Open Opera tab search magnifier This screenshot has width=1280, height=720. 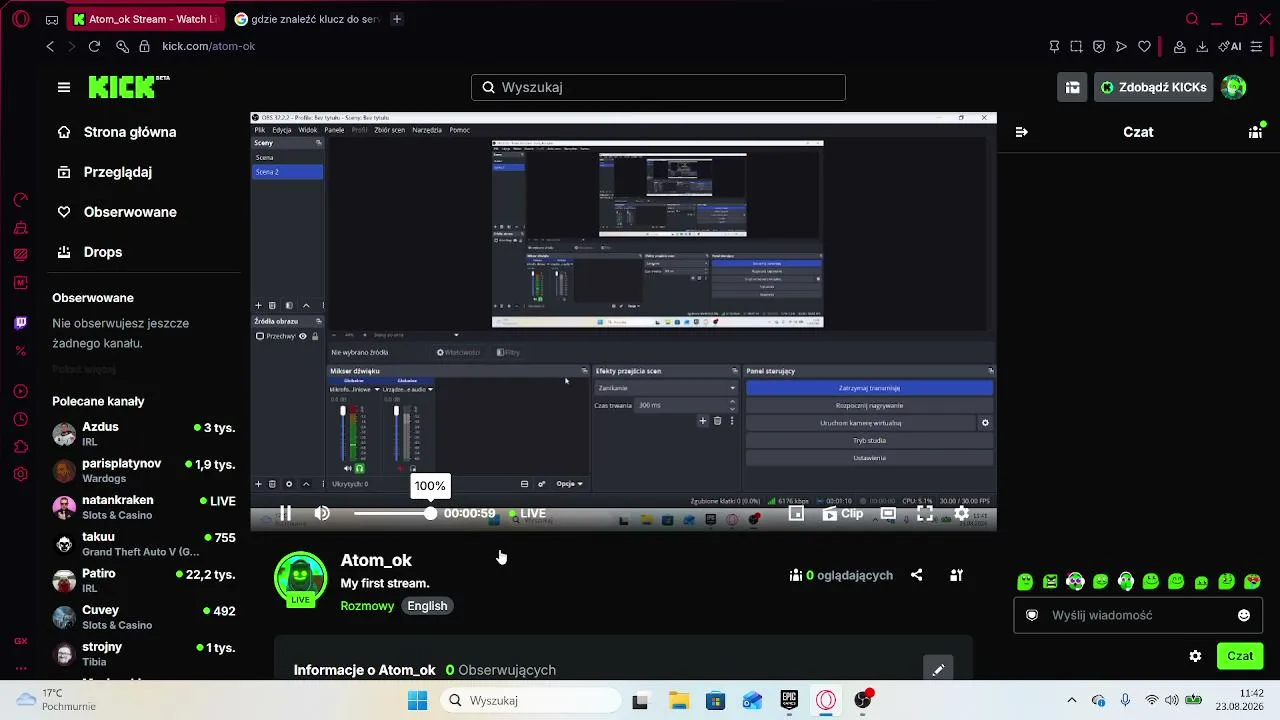coord(1191,19)
